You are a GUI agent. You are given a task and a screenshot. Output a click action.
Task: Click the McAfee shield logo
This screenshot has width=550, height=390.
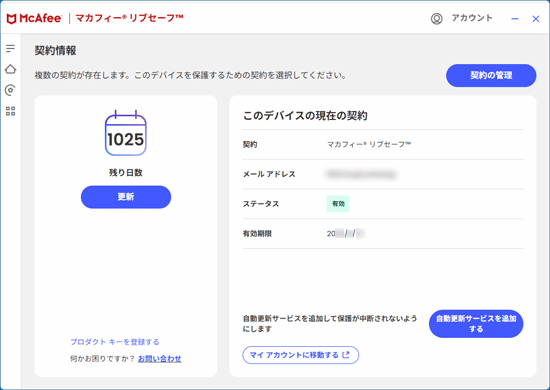[x=11, y=19]
